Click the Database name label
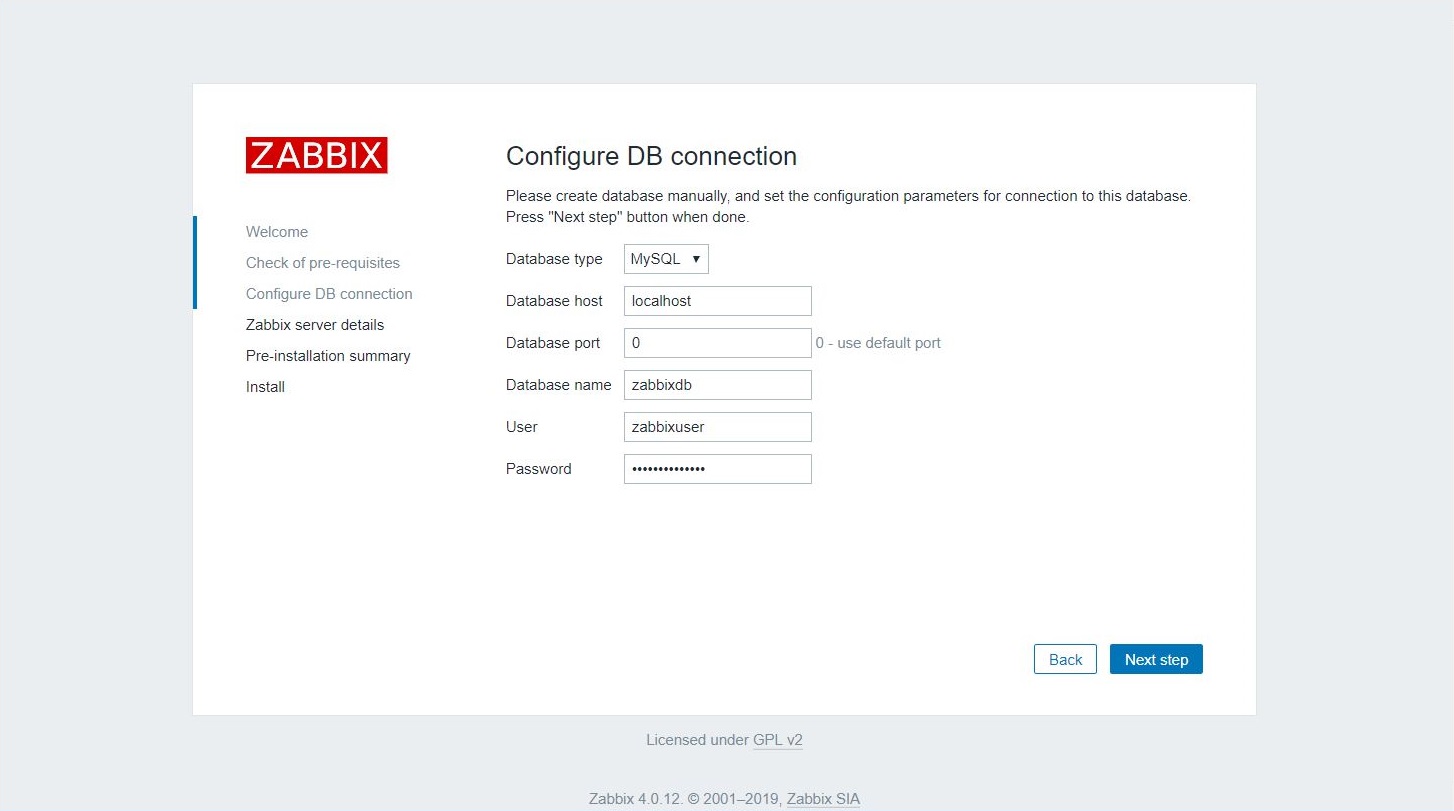 click(x=558, y=385)
